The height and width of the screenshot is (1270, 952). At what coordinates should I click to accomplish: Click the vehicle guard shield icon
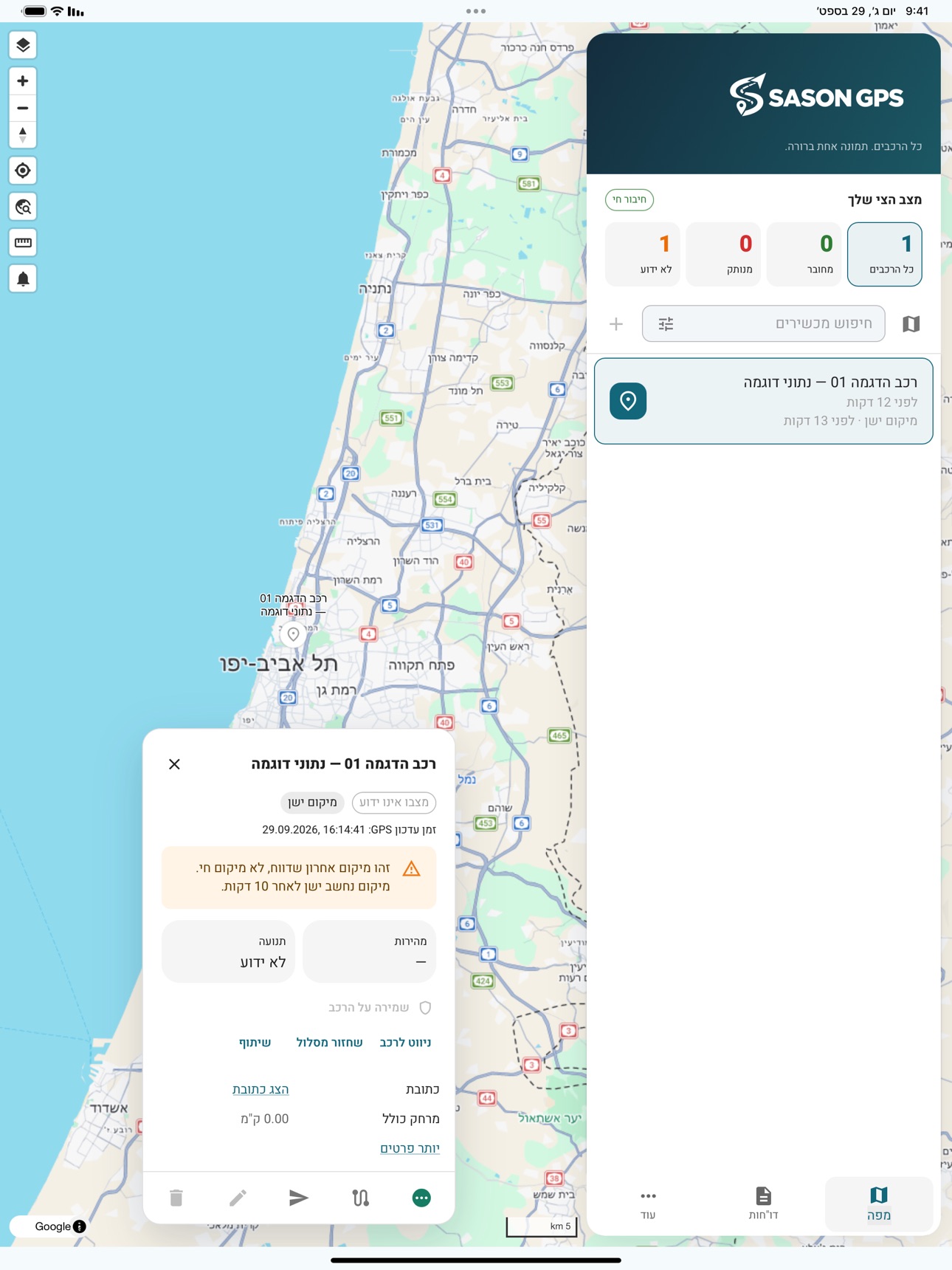click(425, 1007)
